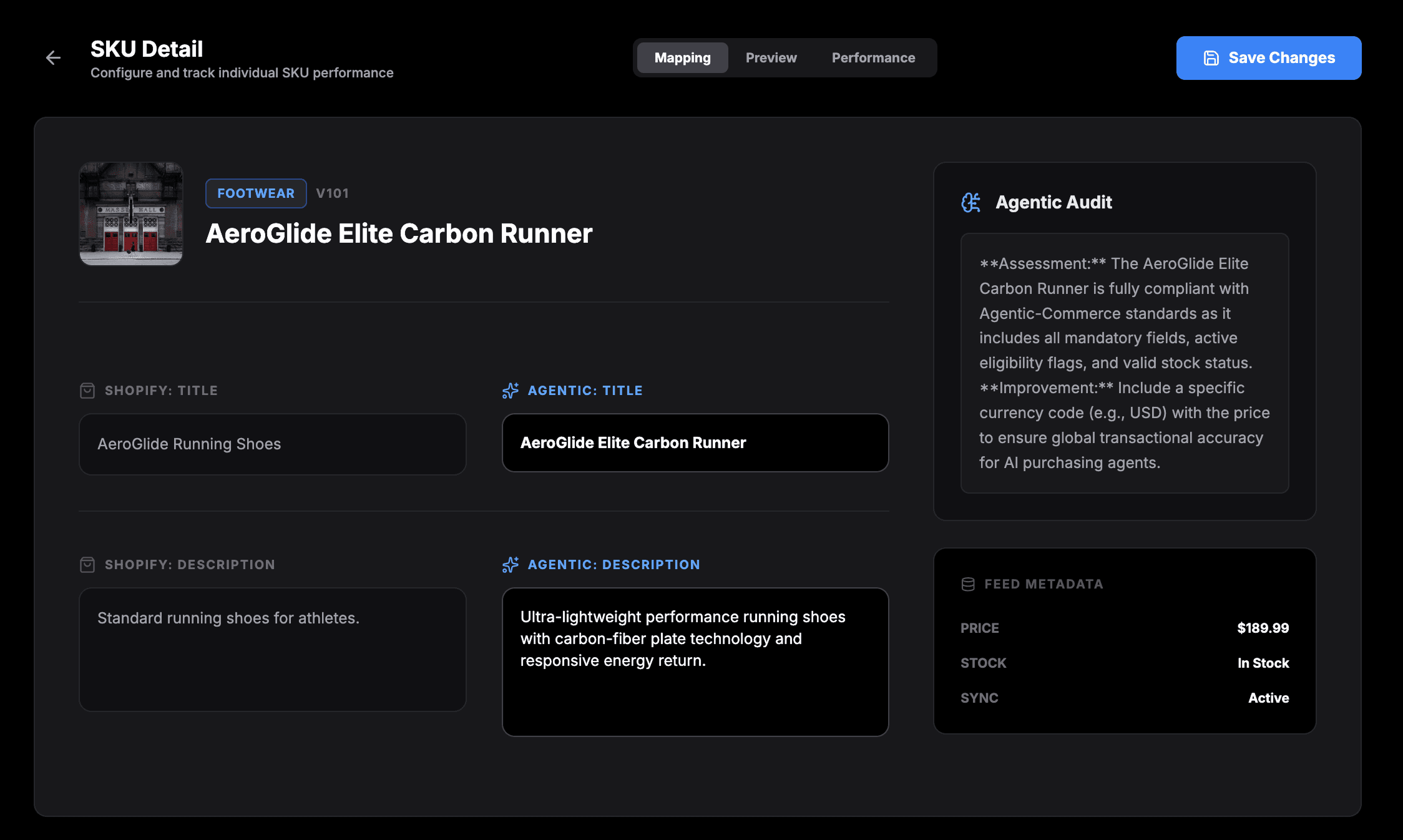
Task: Click the back arrow icon
Action: tap(54, 58)
